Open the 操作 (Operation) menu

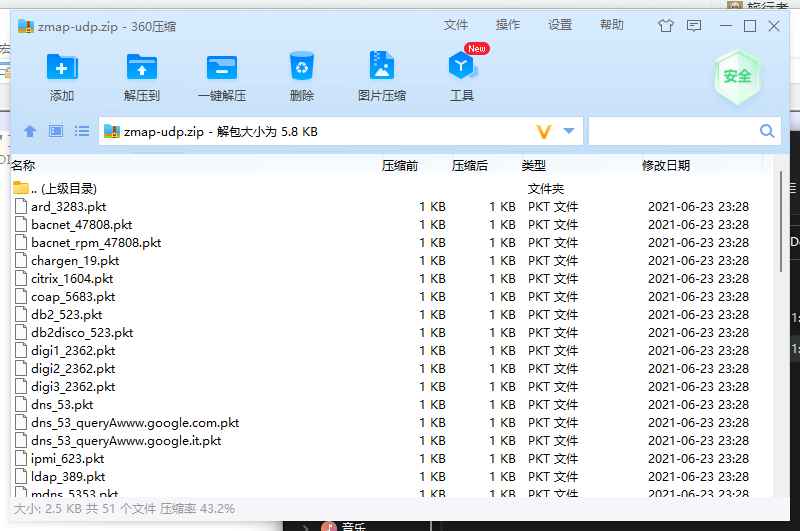coord(508,25)
